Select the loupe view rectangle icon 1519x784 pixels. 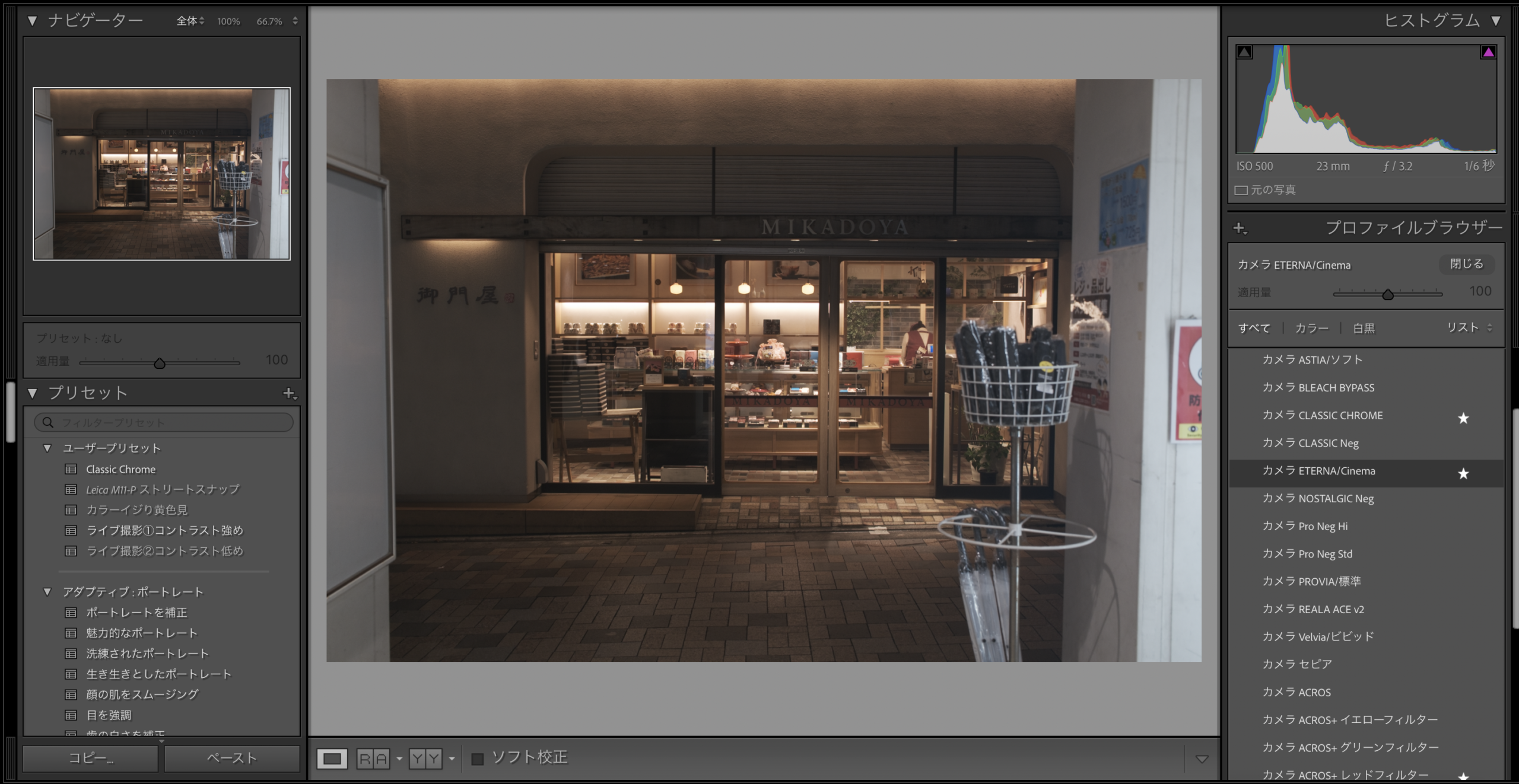tap(332, 758)
